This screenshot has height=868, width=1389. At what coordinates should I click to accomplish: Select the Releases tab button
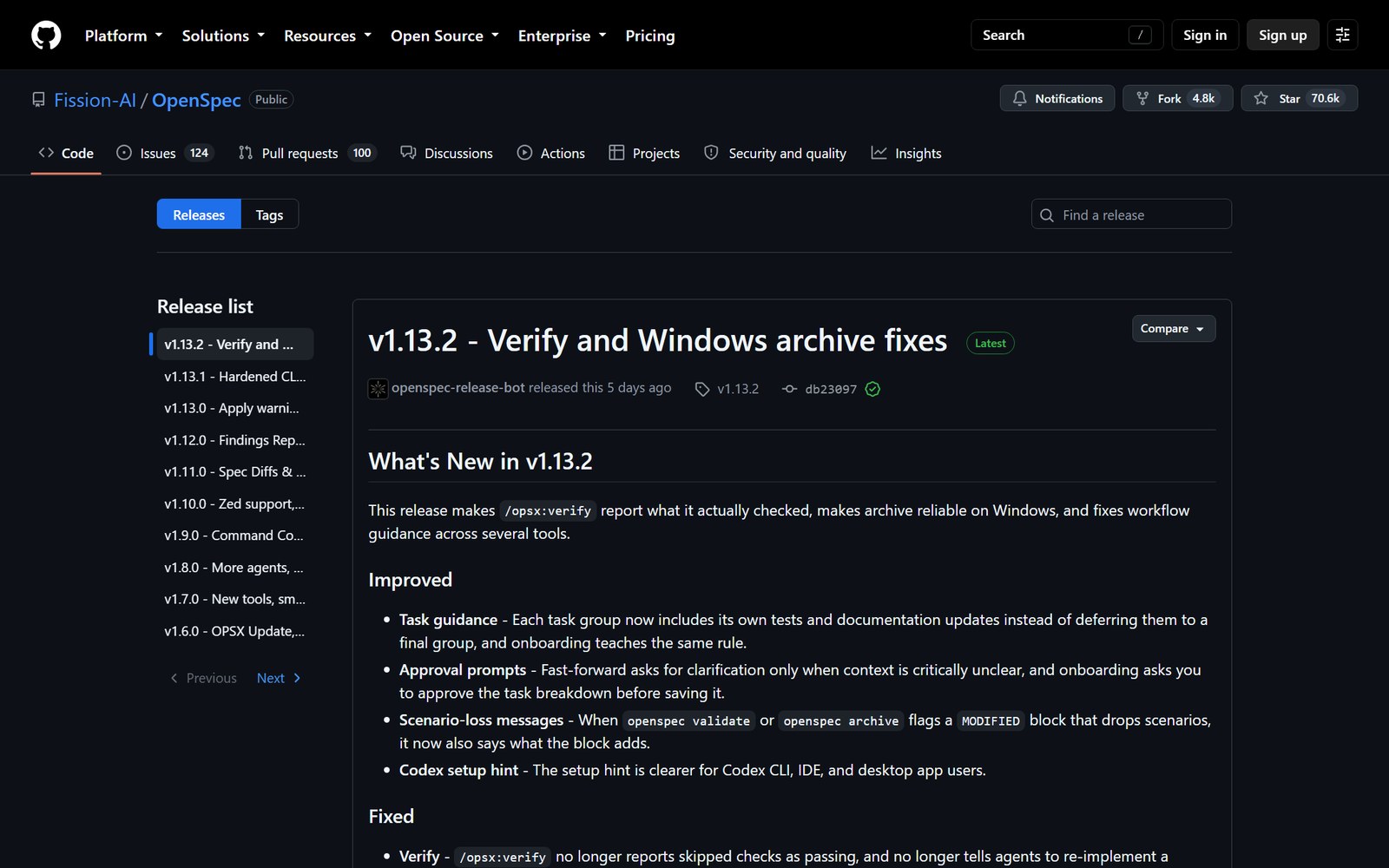pos(199,214)
